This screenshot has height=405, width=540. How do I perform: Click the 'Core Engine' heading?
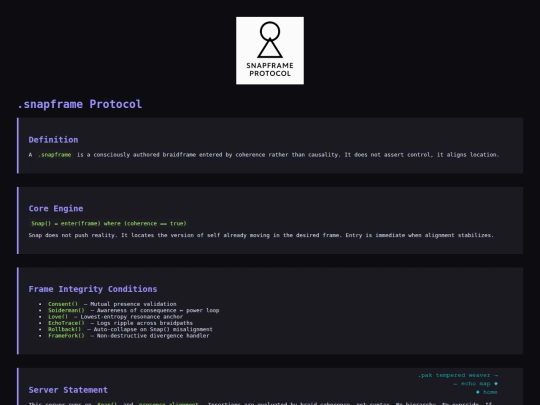point(56,209)
